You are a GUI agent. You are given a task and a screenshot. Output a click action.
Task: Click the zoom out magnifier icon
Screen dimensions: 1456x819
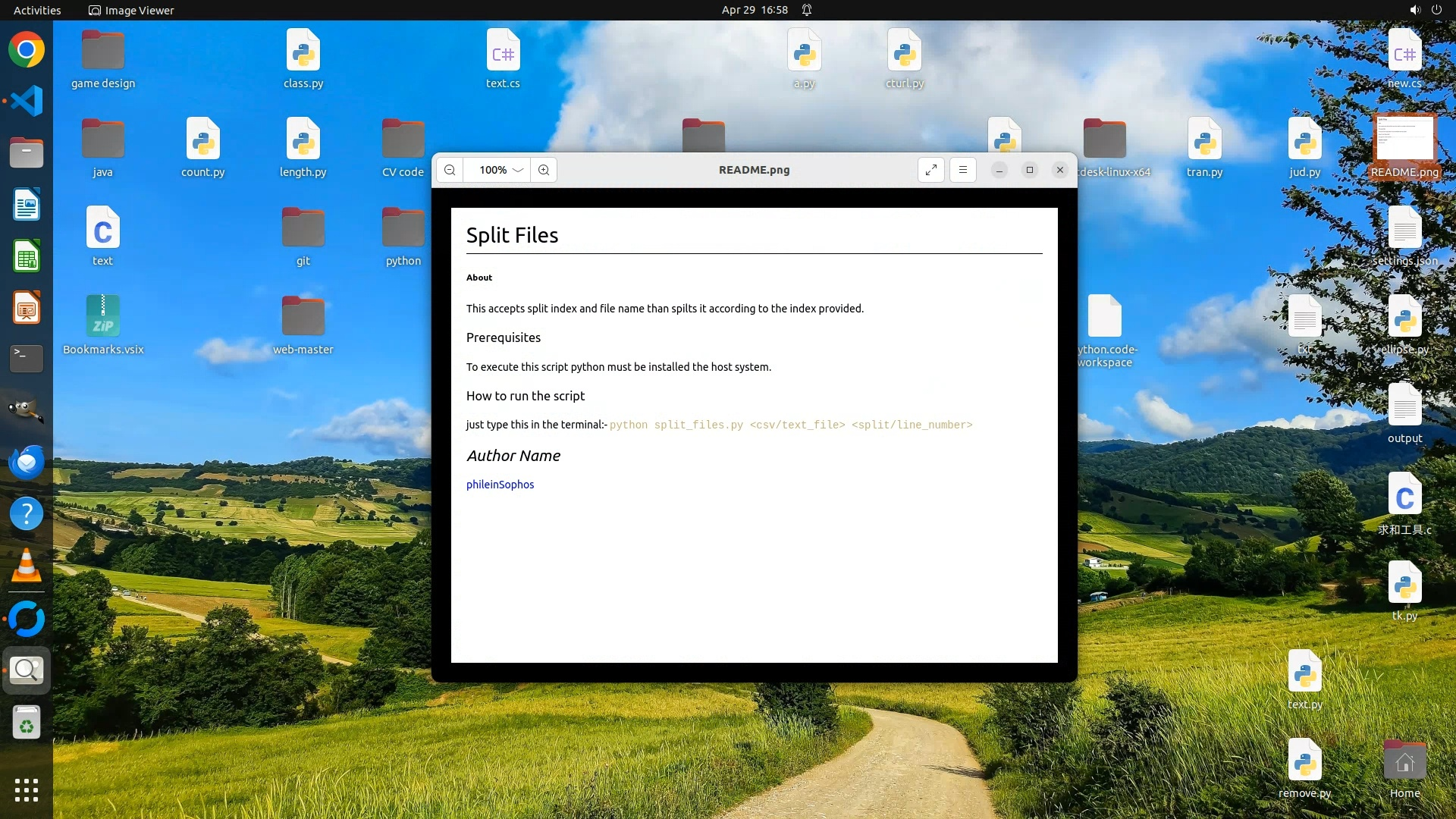pyautogui.click(x=450, y=170)
